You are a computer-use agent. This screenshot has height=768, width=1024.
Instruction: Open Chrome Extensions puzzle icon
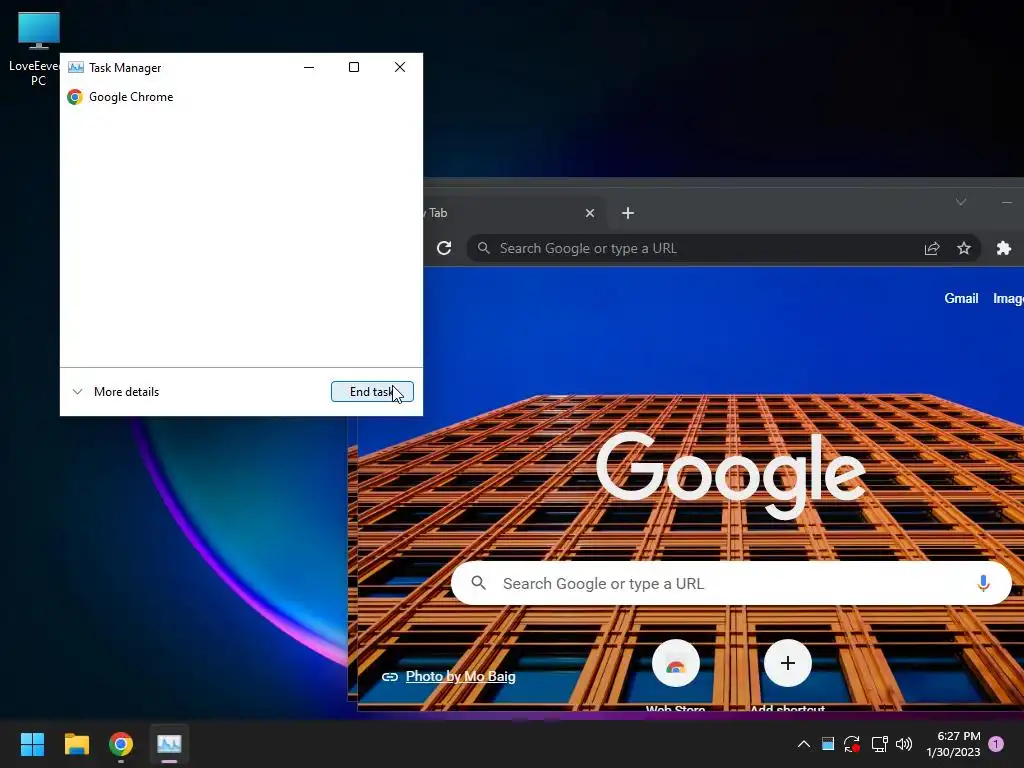point(1004,248)
